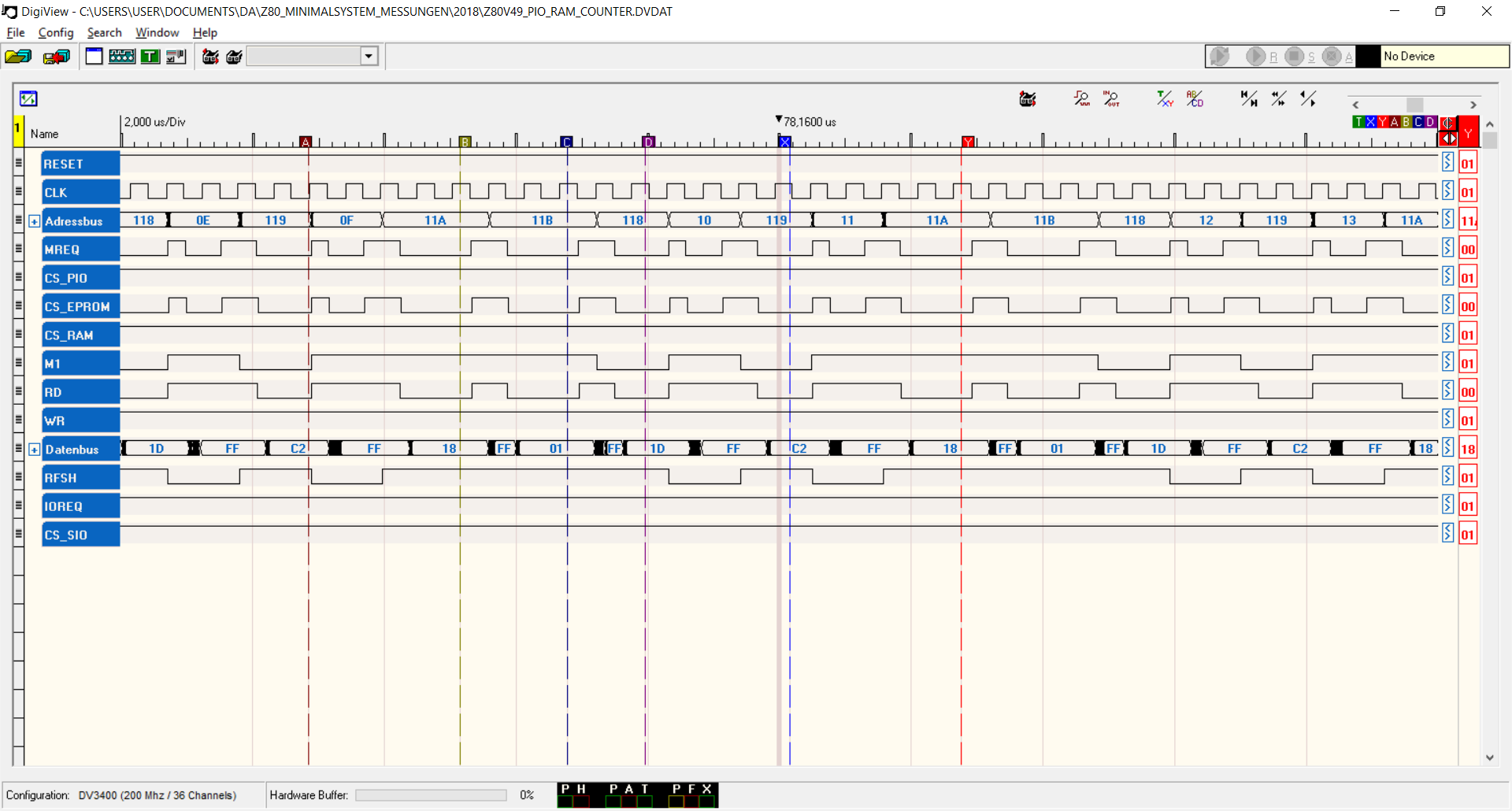Image resolution: width=1512 pixels, height=811 pixels.
Task: Click the AB/CD marker snap icon
Action: [1195, 98]
